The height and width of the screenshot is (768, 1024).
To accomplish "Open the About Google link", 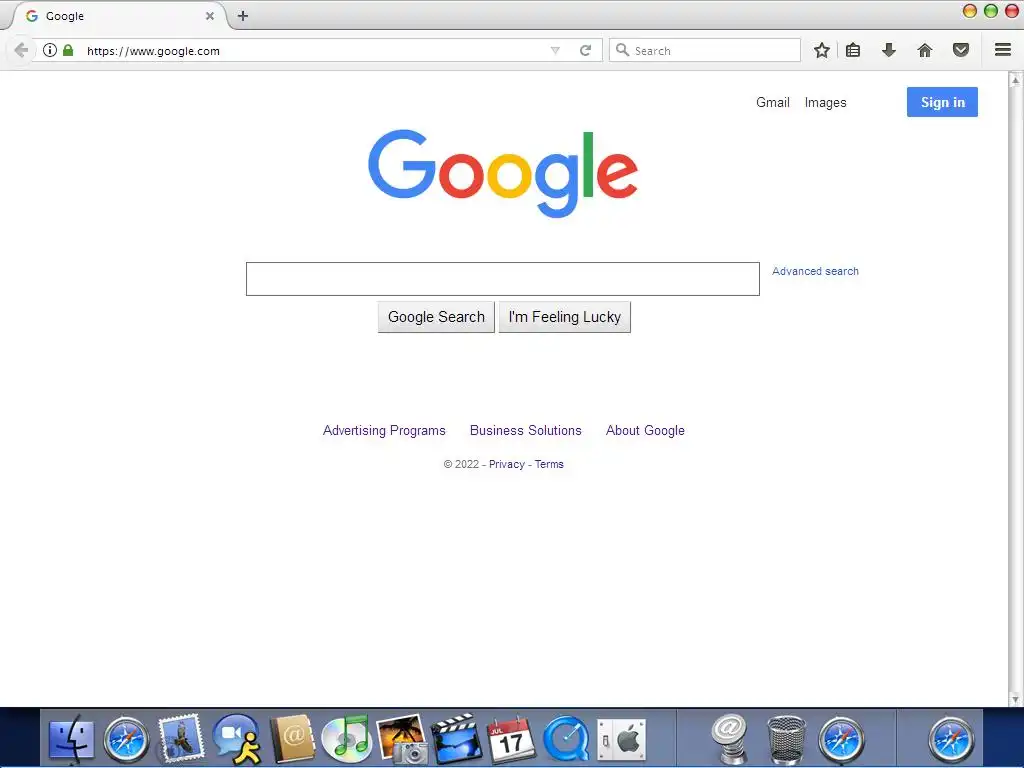I will [645, 430].
